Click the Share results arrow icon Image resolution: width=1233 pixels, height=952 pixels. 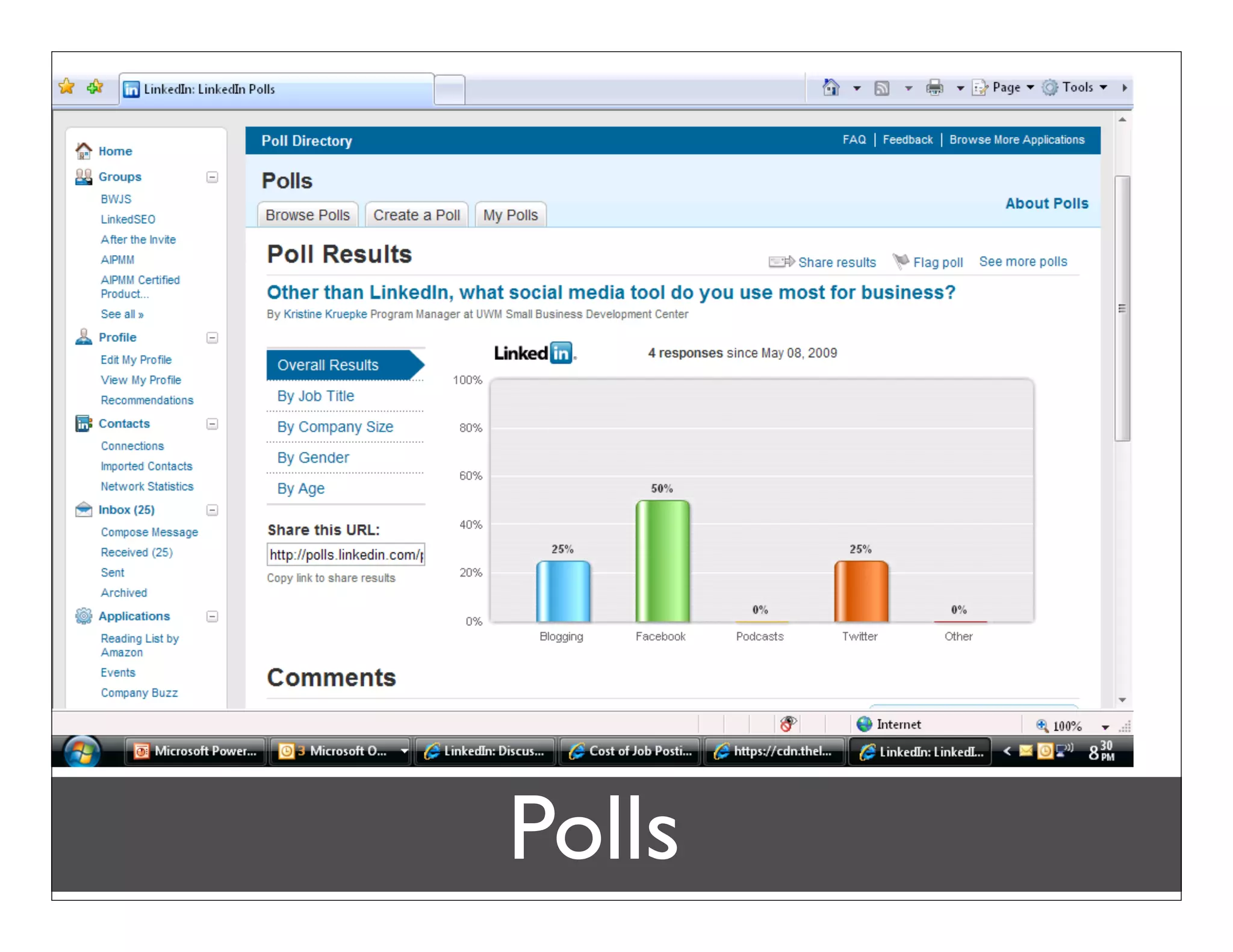[x=781, y=262]
